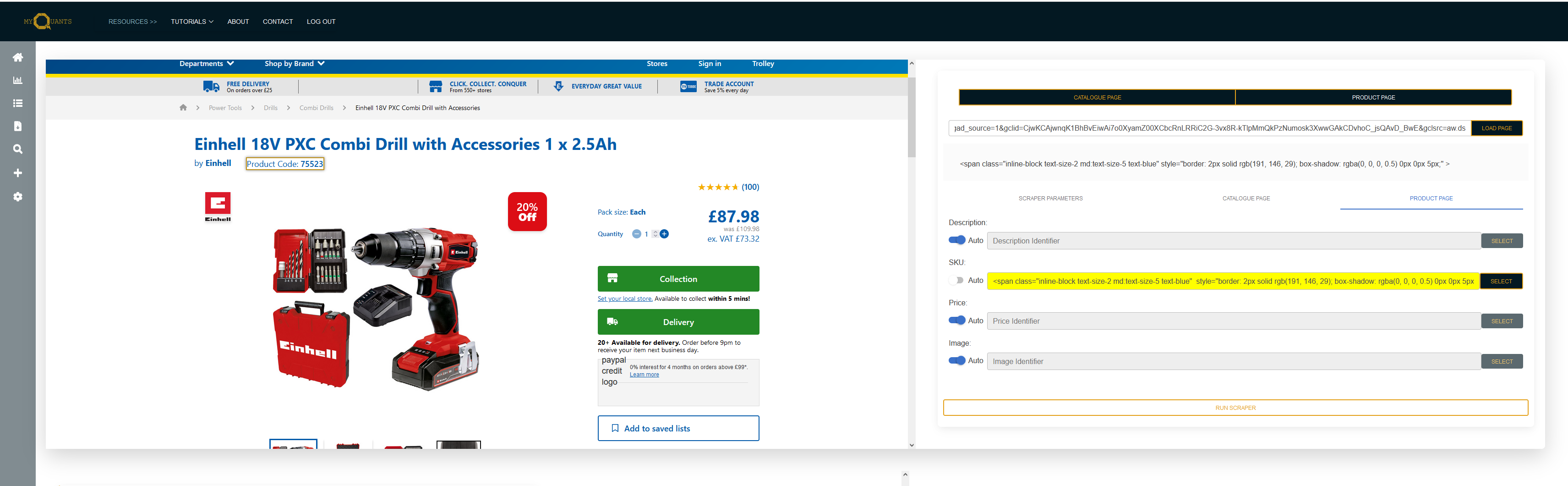Viewport: 1568px width, 486px height.
Task: Click the Everyday Great Value icon
Action: pyautogui.click(x=558, y=87)
